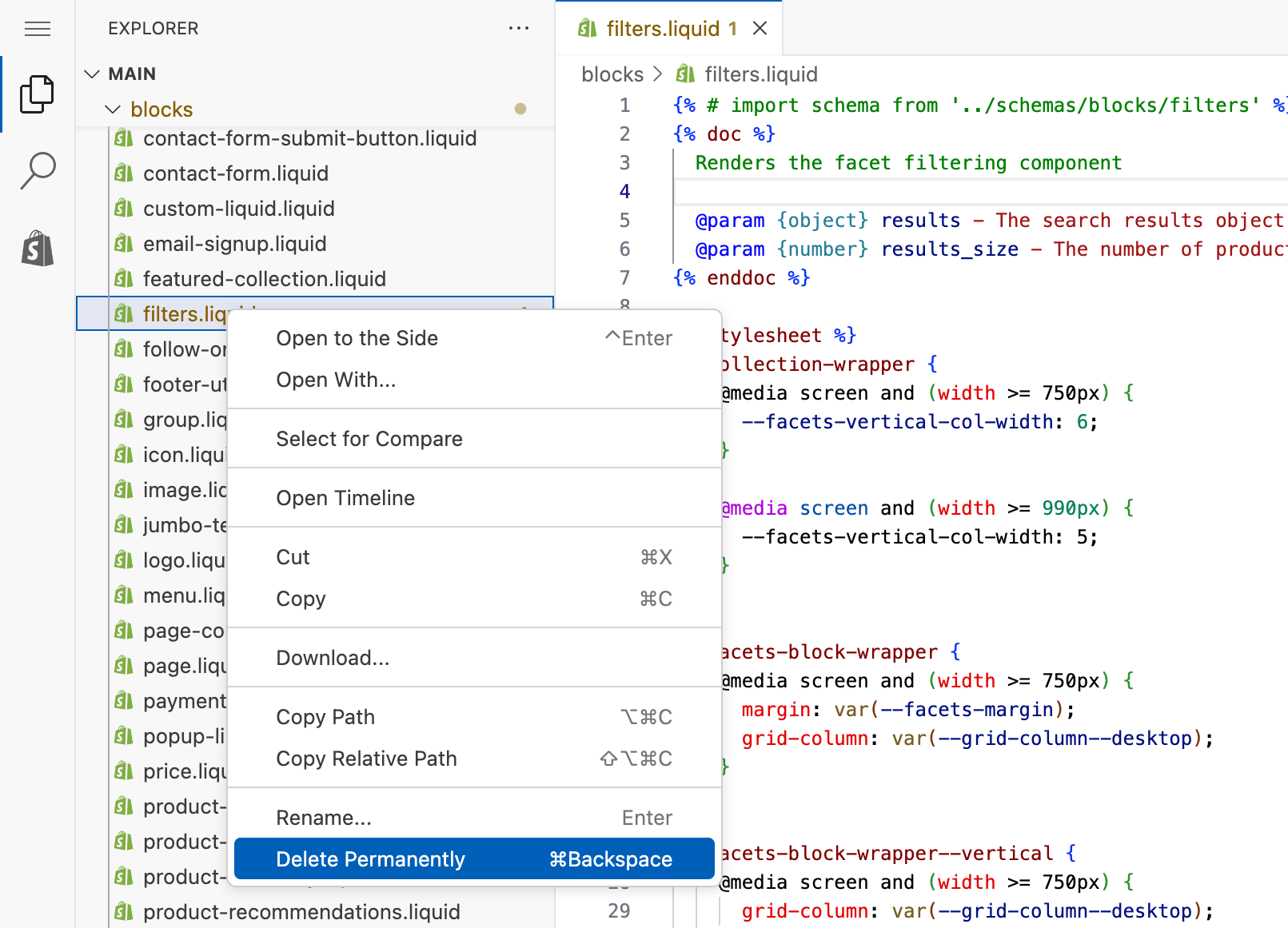Click Shopify icon beside email-signup.liquid
The width and height of the screenshot is (1288, 928).
point(124,243)
